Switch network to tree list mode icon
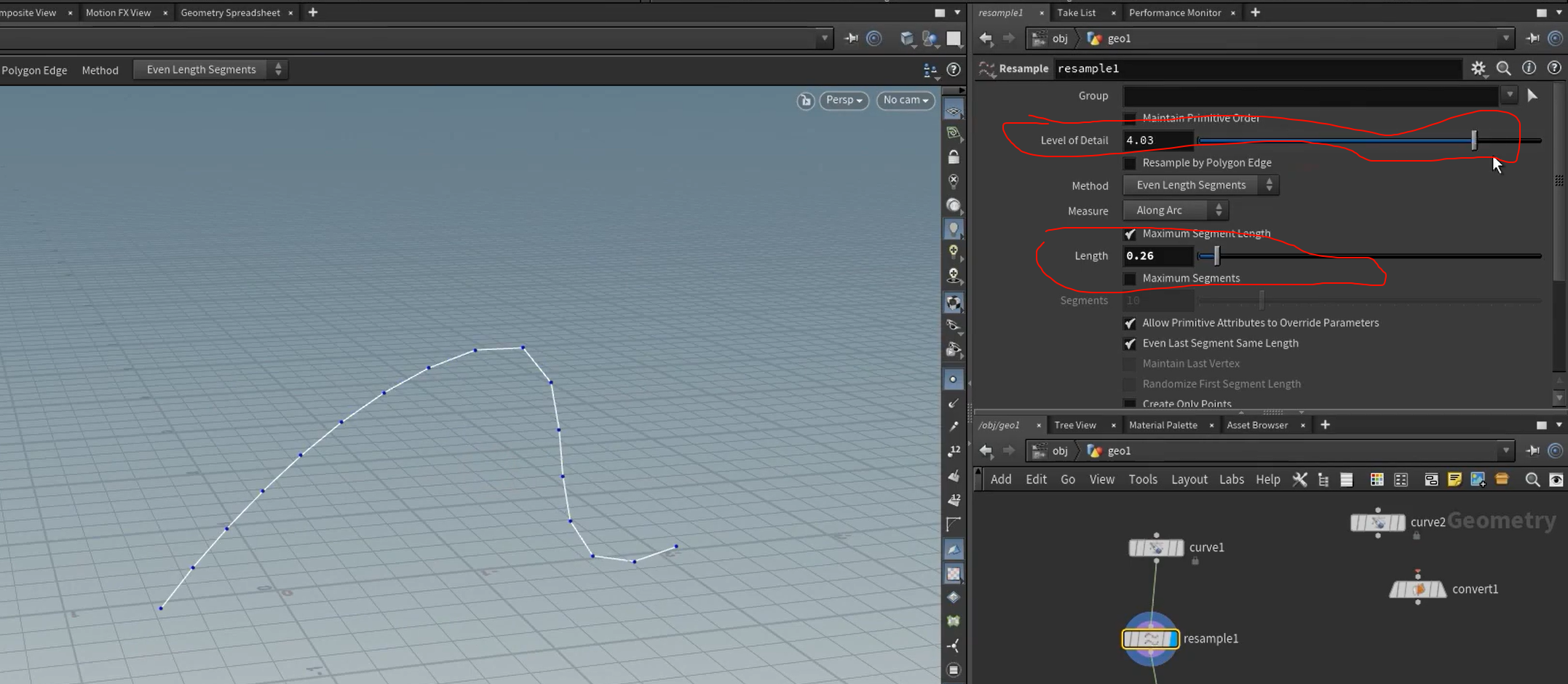Image resolution: width=1568 pixels, height=684 pixels. (x=1323, y=480)
